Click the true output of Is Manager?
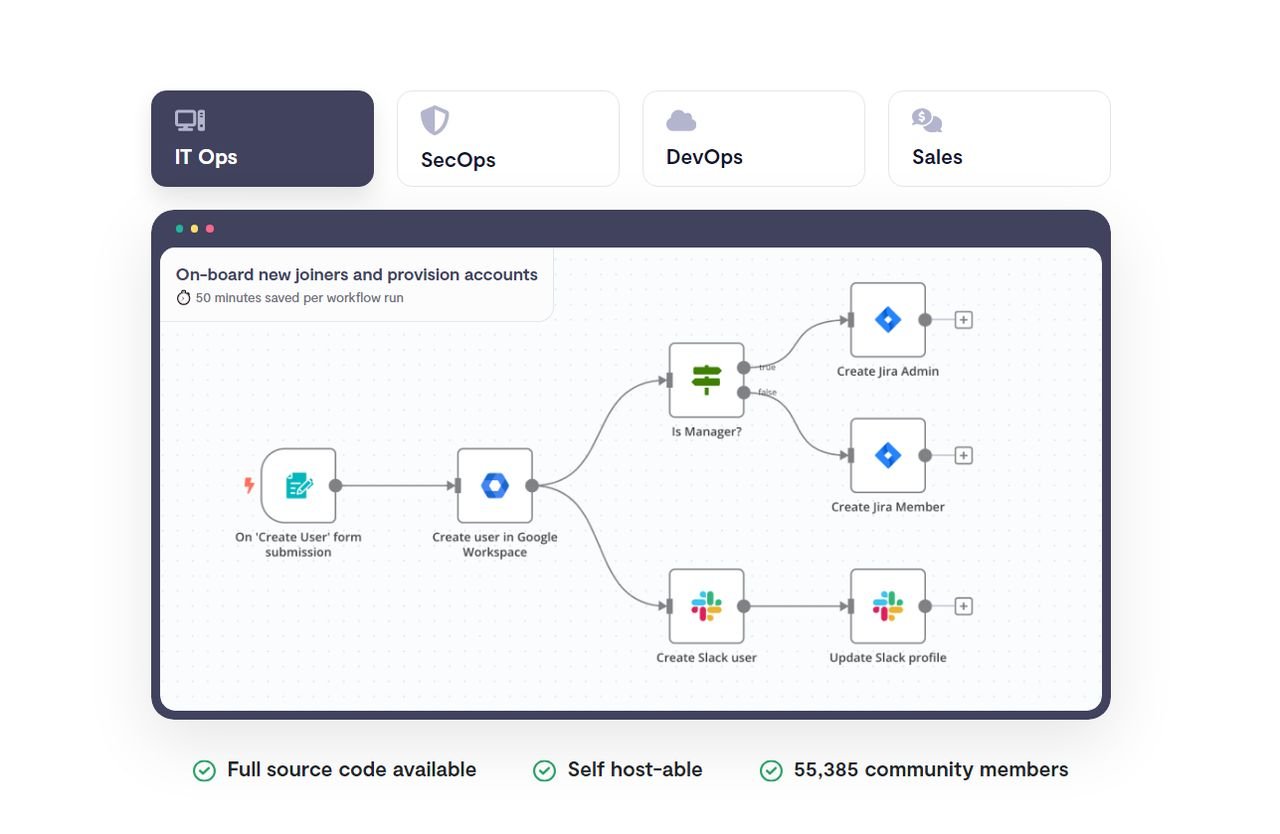 coord(743,368)
